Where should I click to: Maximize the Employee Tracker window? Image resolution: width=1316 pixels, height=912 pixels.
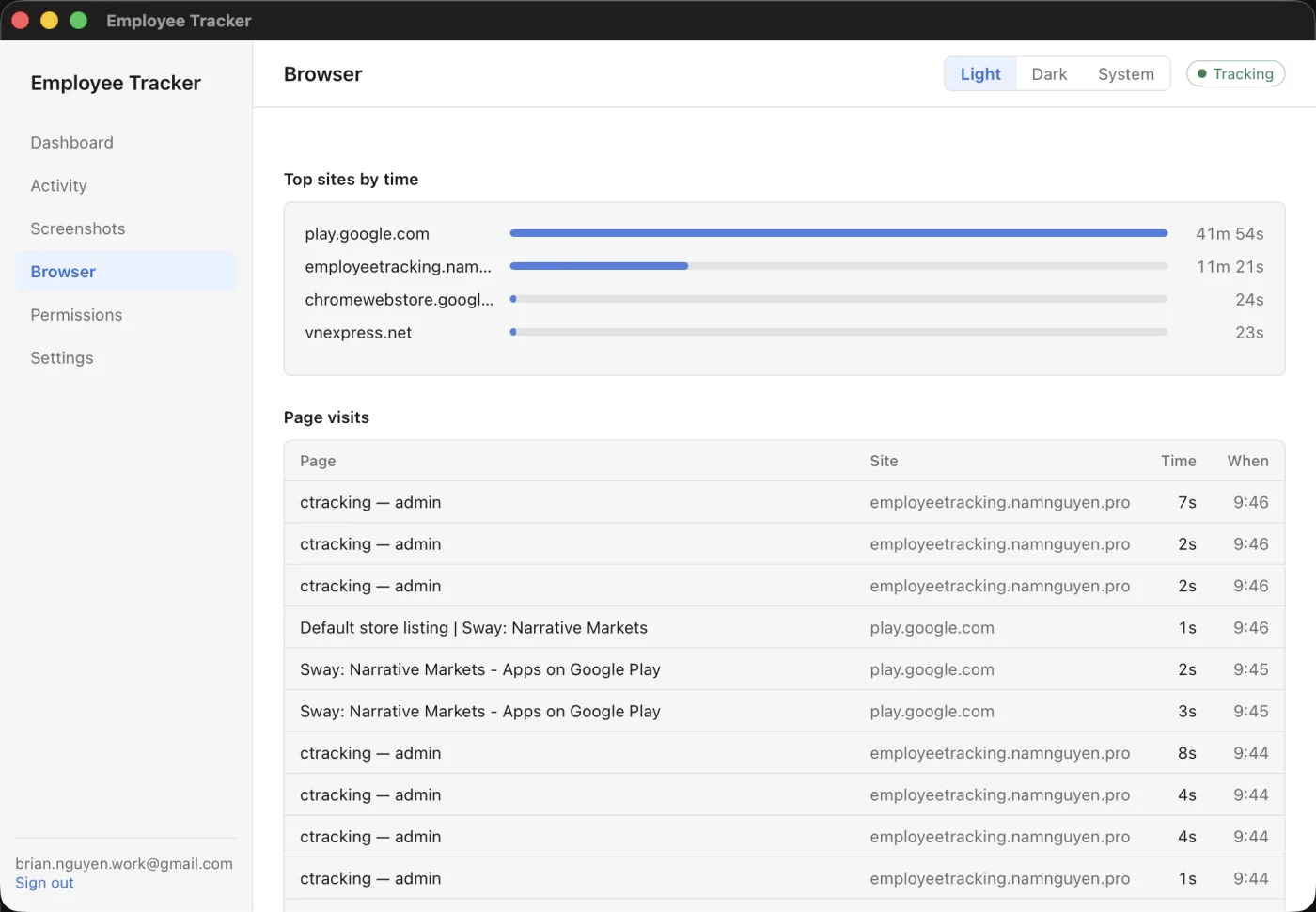[x=78, y=21]
